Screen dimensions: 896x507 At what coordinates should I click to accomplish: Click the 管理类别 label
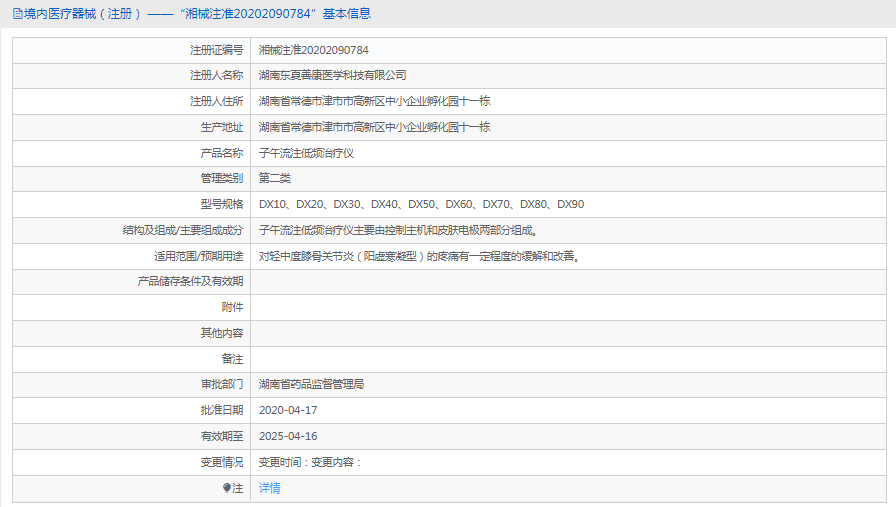(222, 178)
